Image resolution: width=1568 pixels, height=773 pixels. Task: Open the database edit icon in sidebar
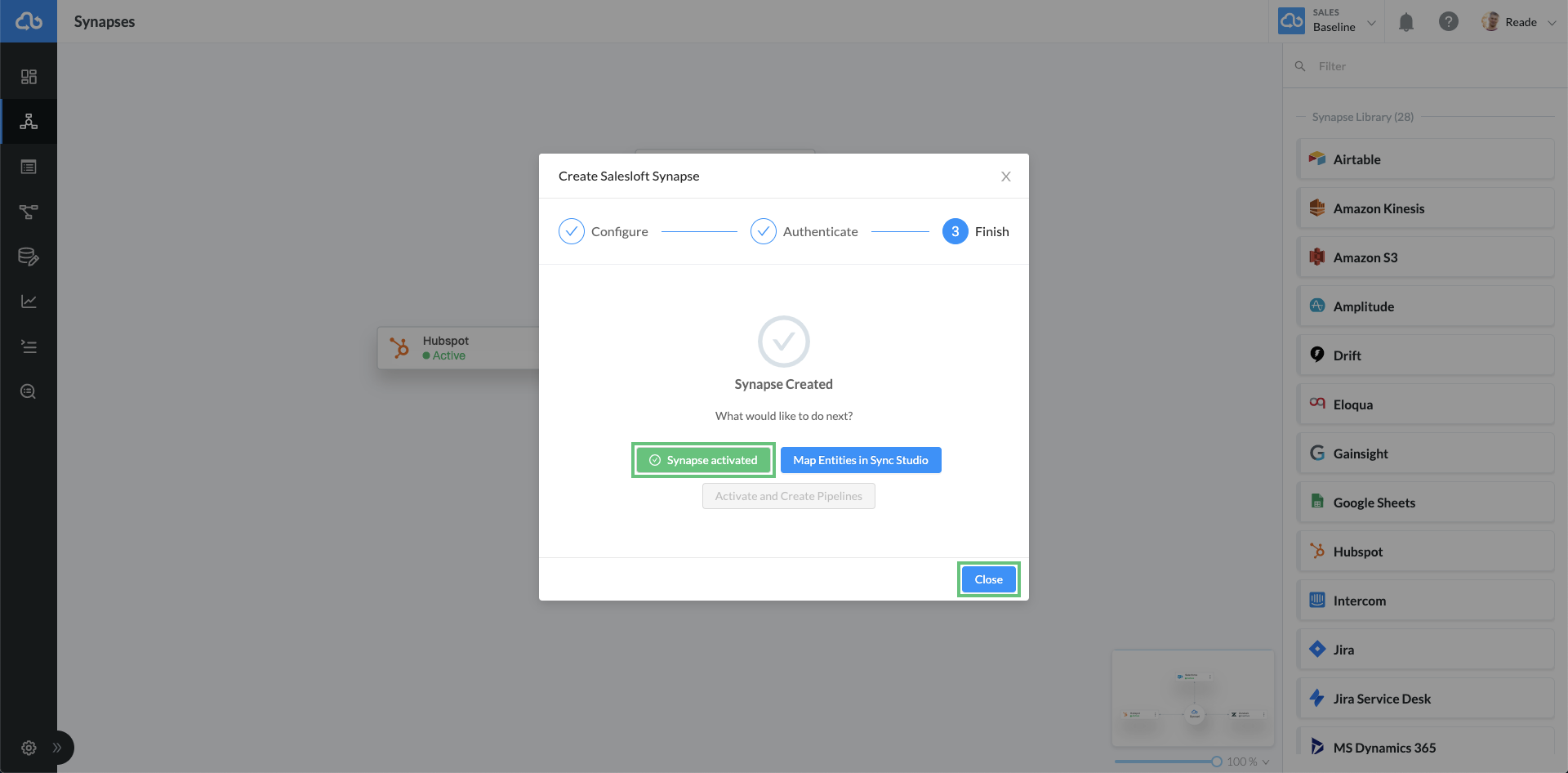pyautogui.click(x=29, y=257)
